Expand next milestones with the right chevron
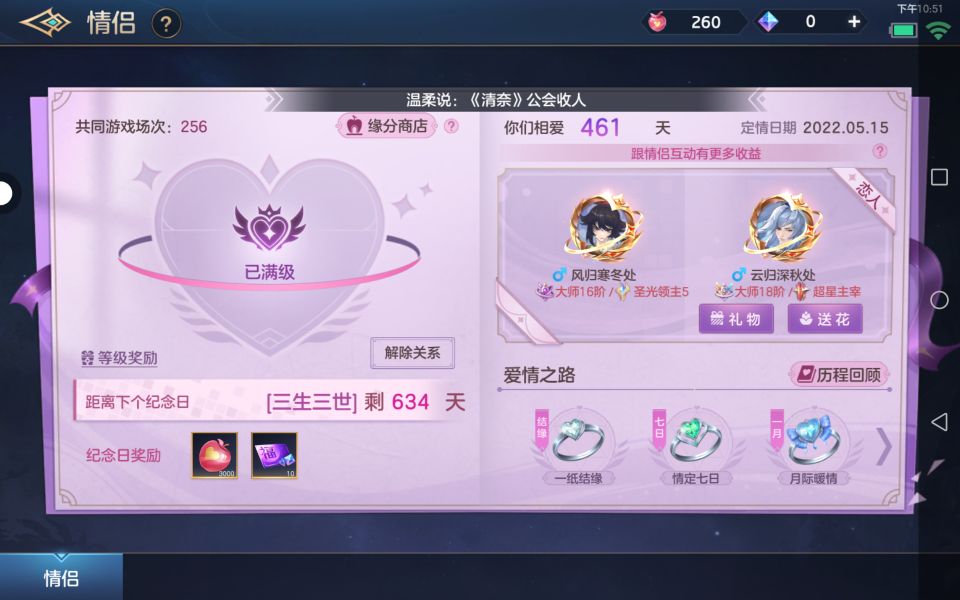This screenshot has height=600, width=960. [883, 446]
